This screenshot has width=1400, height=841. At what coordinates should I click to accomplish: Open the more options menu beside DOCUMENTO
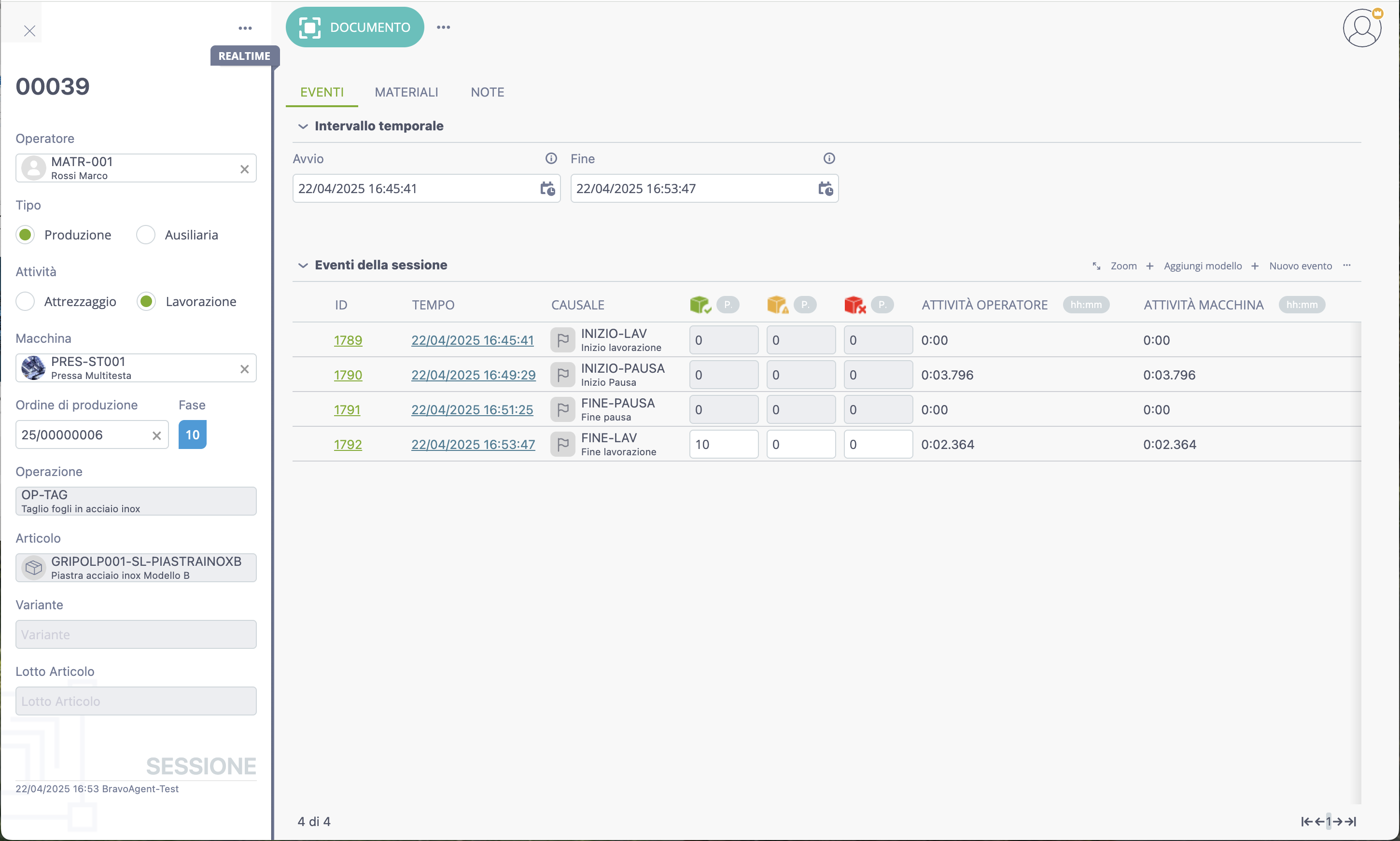[443, 27]
